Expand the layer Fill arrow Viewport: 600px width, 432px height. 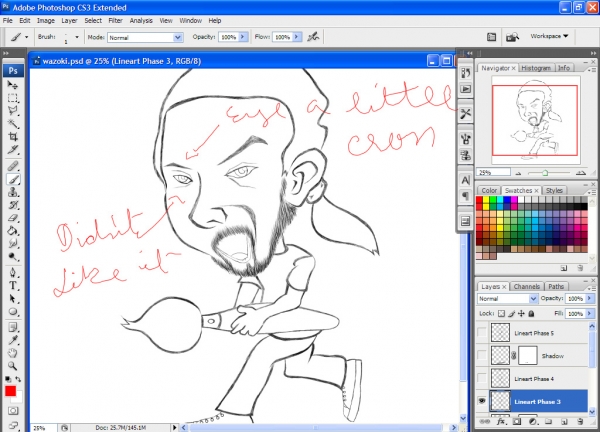[x=590, y=313]
